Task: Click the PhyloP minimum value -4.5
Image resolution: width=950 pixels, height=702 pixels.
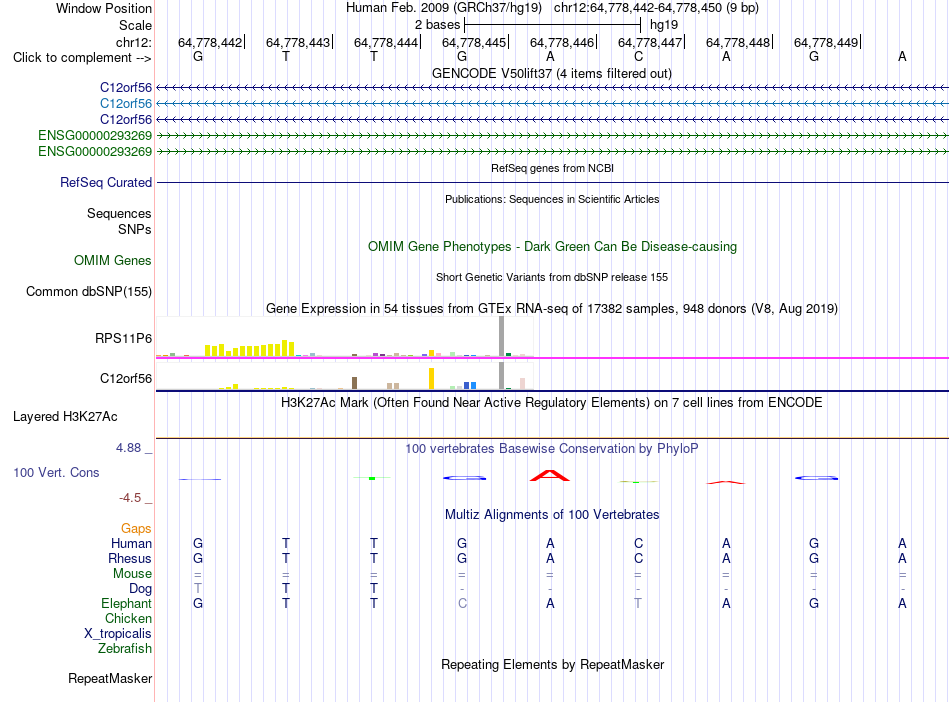Action: pos(130,498)
